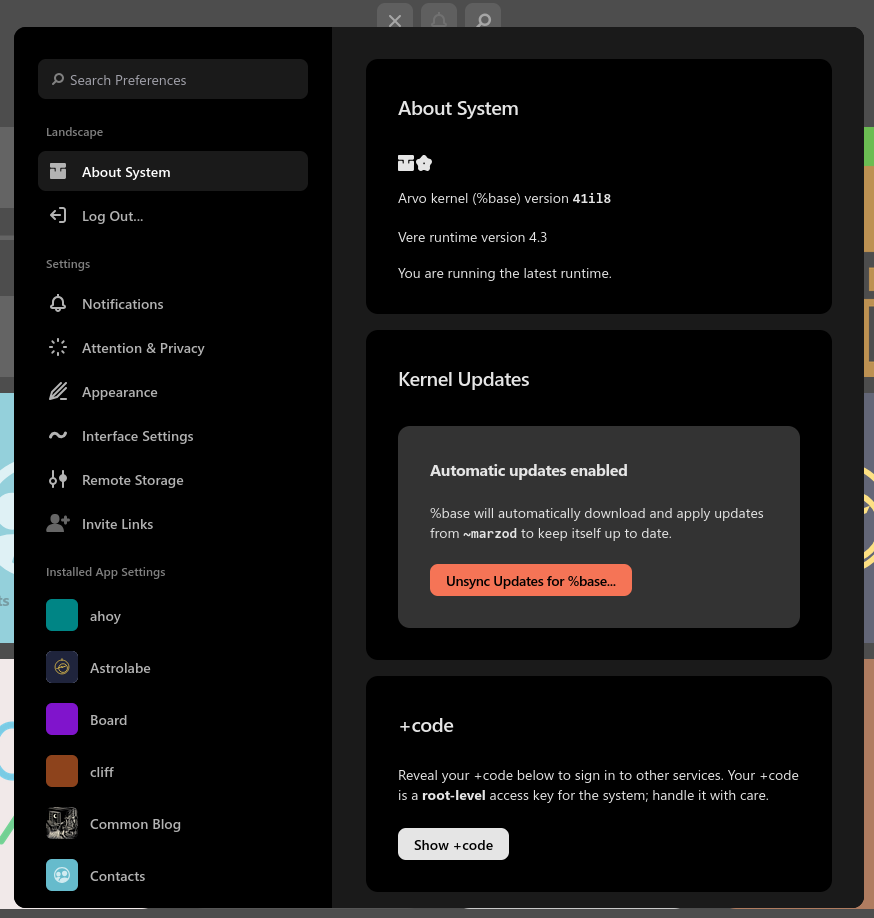Open ahoy app settings
This screenshot has height=918, width=874.
tap(173, 615)
